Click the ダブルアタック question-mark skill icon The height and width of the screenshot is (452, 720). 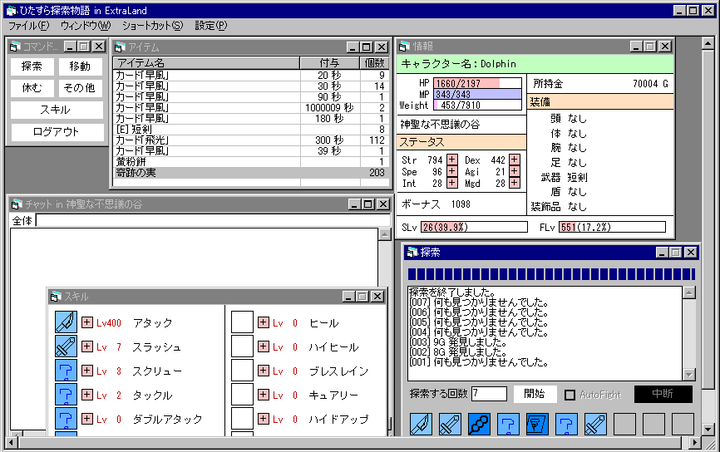click(x=66, y=418)
